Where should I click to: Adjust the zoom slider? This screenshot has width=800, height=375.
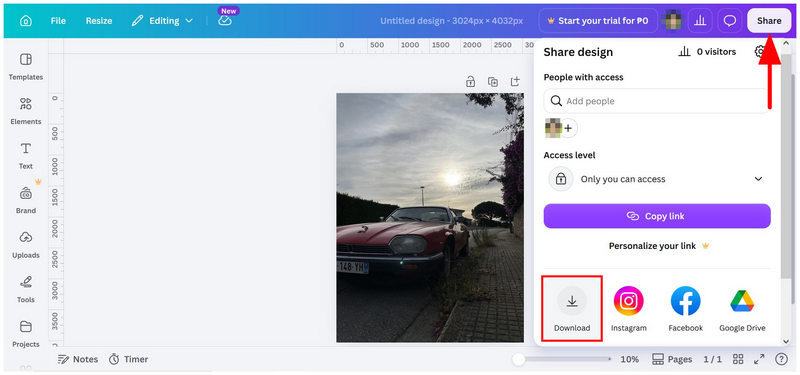[x=562, y=359]
